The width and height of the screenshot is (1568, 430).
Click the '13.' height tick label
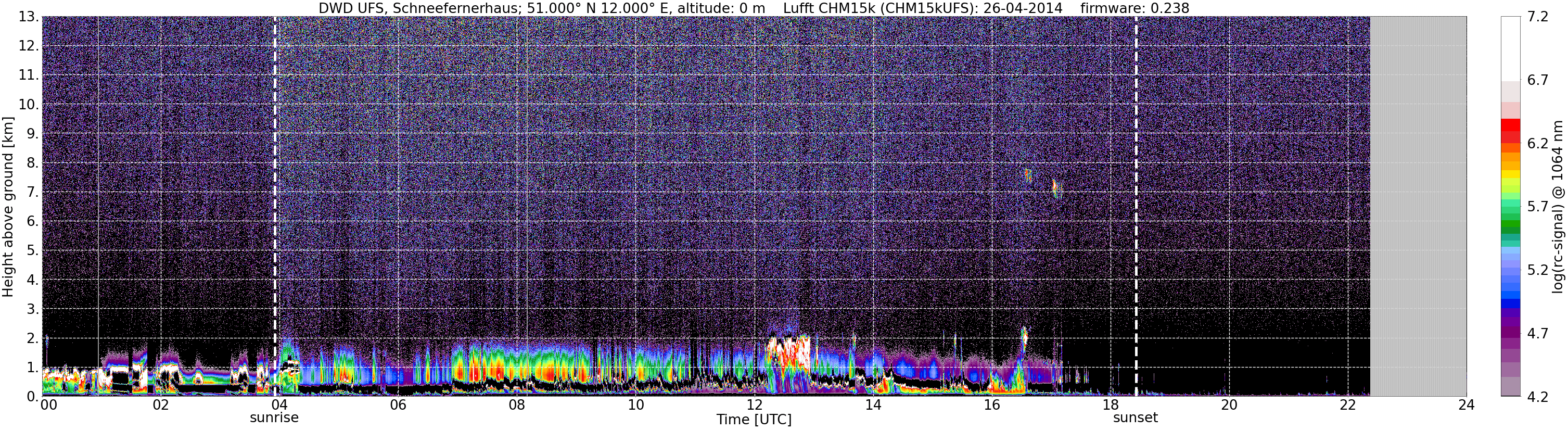29,17
